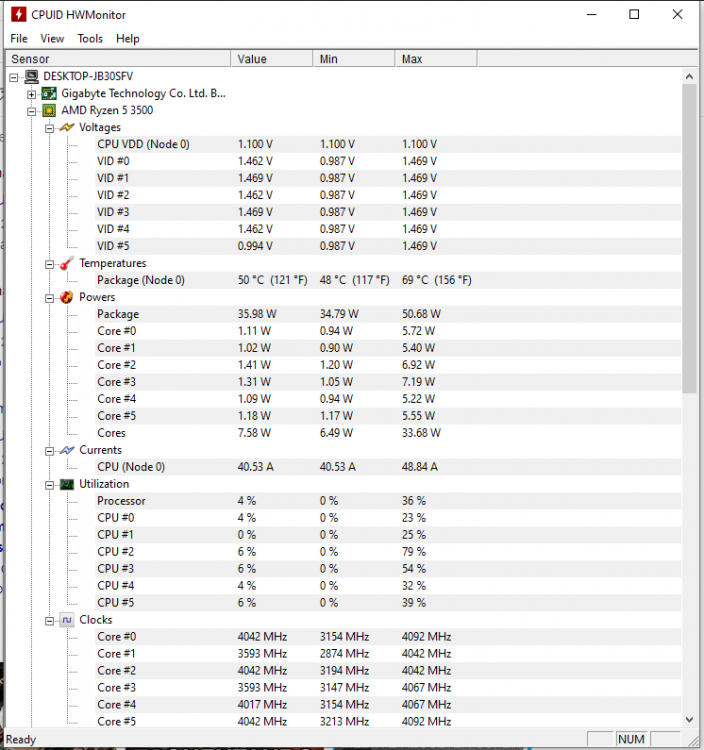Click the Clocks waveform icon

[67, 620]
